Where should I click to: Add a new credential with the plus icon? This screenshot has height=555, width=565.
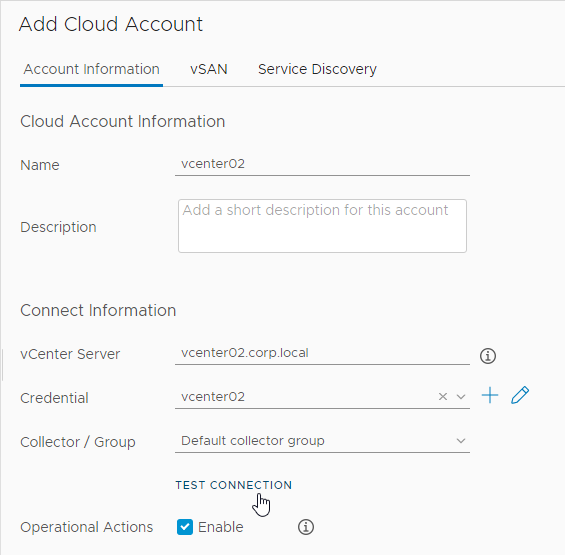point(490,395)
